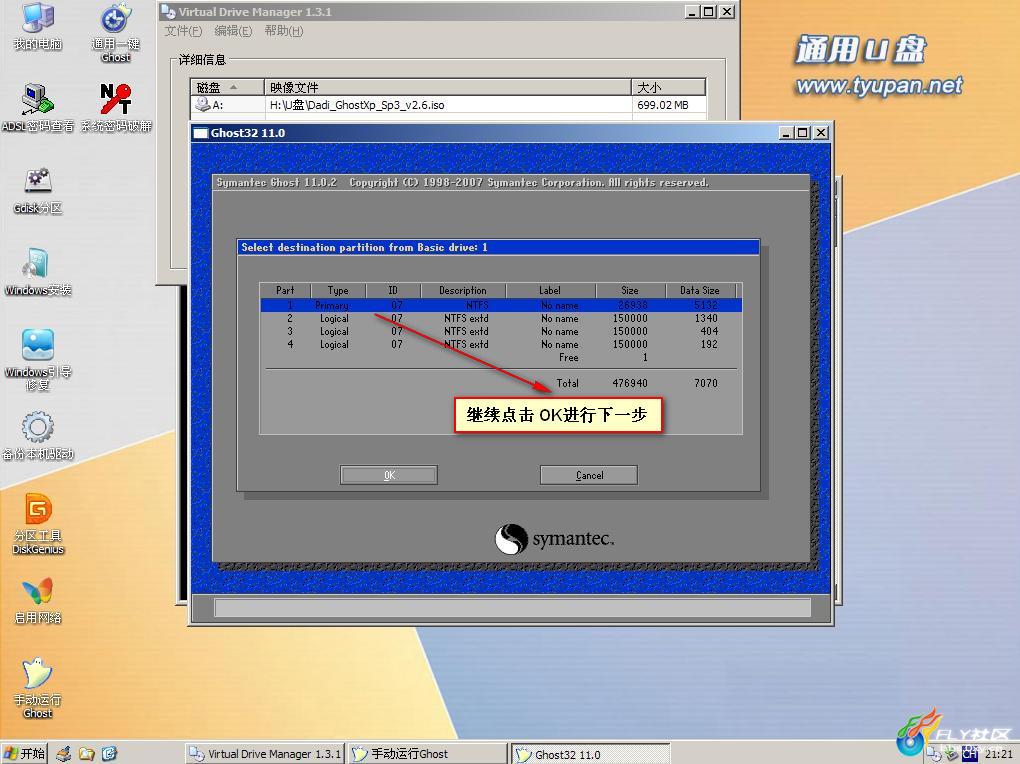The width and height of the screenshot is (1020, 764).
Task: Click the 开始 Start button
Action: pyautogui.click(x=25, y=754)
